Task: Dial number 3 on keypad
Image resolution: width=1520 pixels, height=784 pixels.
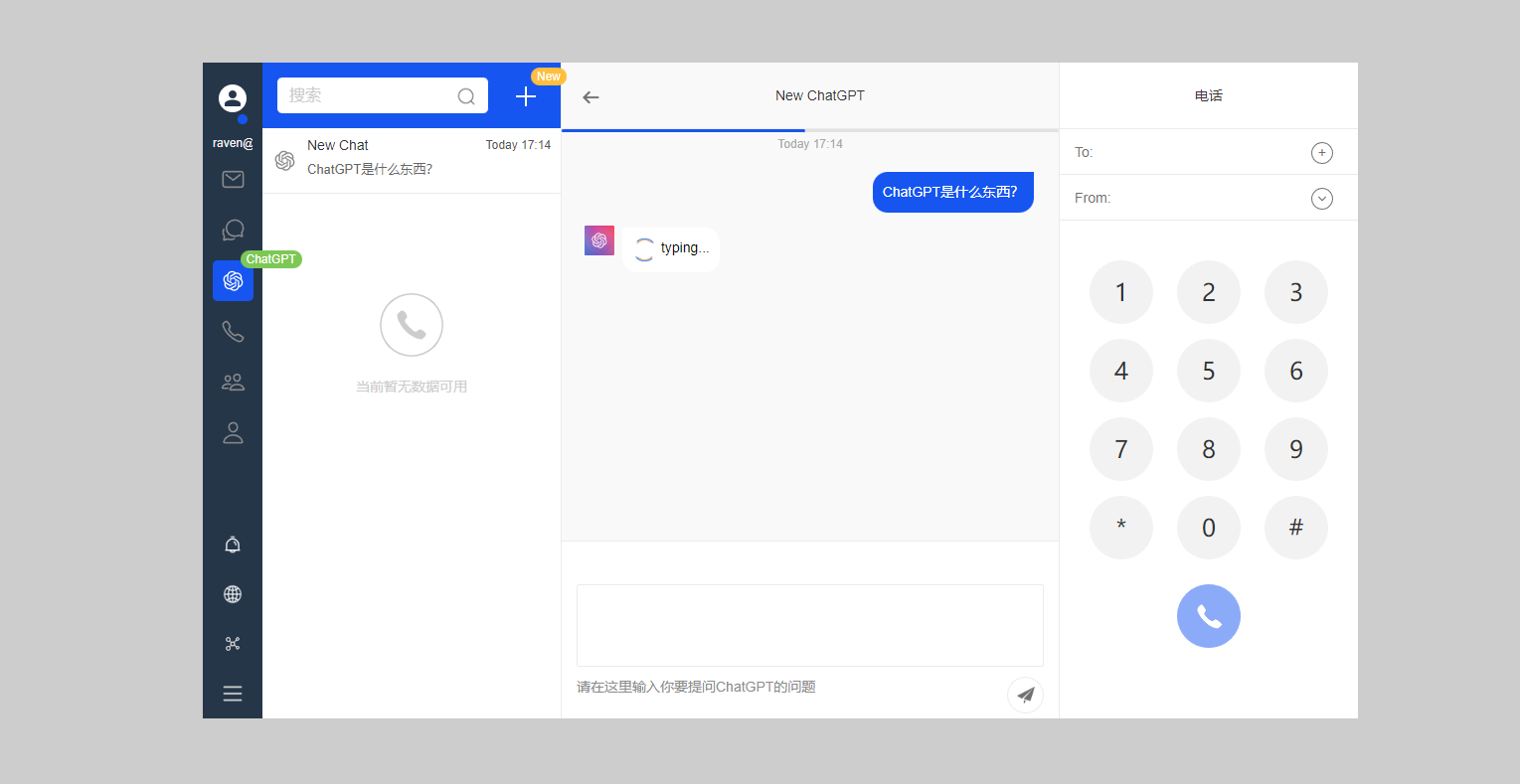Action: [x=1296, y=292]
